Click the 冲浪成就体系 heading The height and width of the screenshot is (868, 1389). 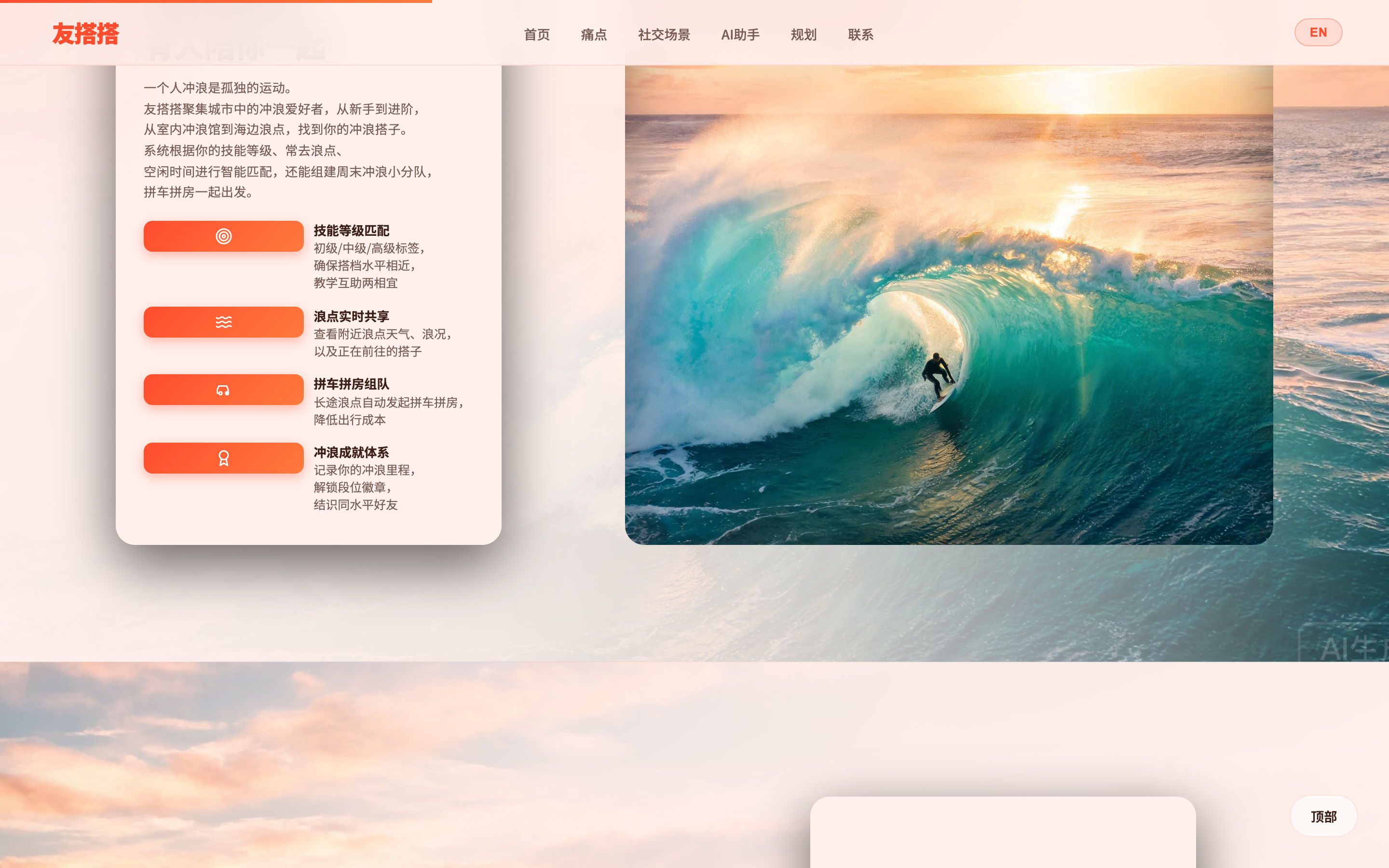[351, 452]
